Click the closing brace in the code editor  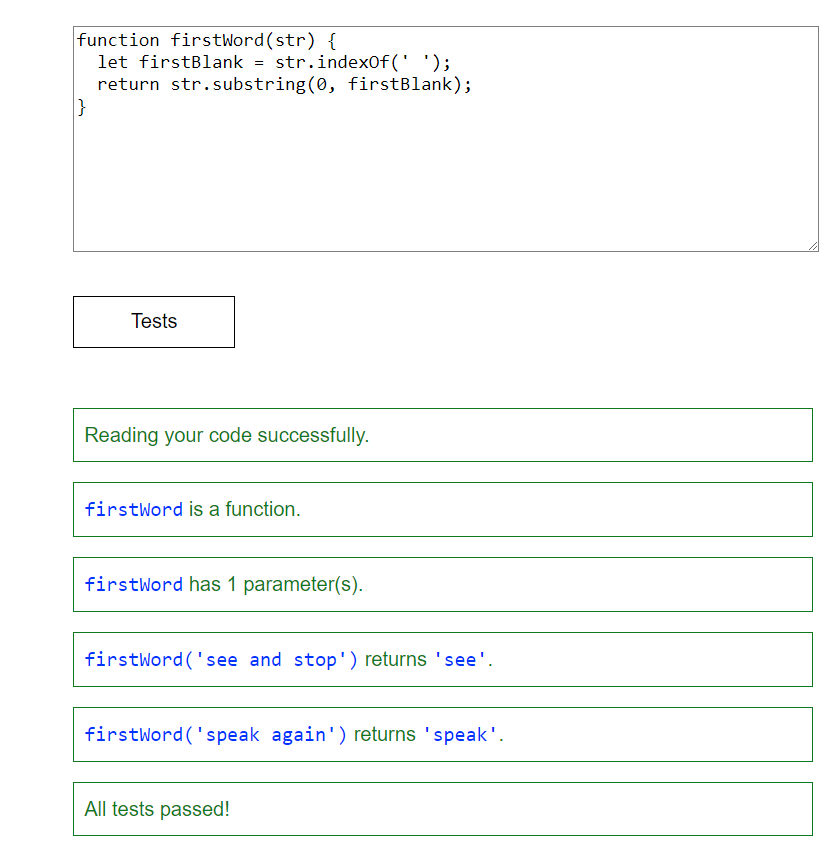(80, 106)
